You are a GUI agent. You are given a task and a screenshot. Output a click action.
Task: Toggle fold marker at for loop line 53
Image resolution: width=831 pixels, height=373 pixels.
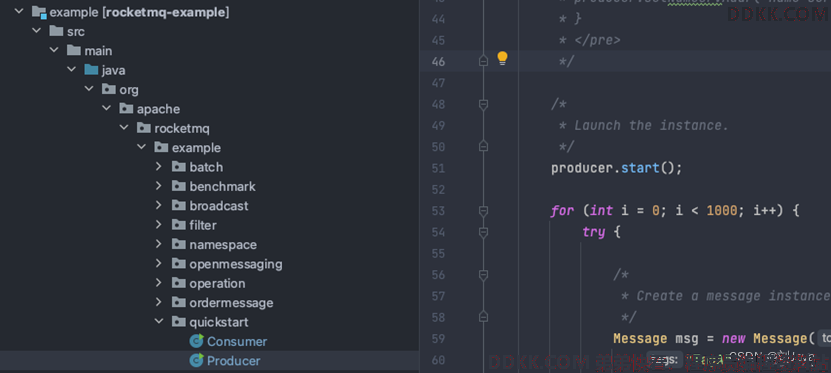coord(483,211)
